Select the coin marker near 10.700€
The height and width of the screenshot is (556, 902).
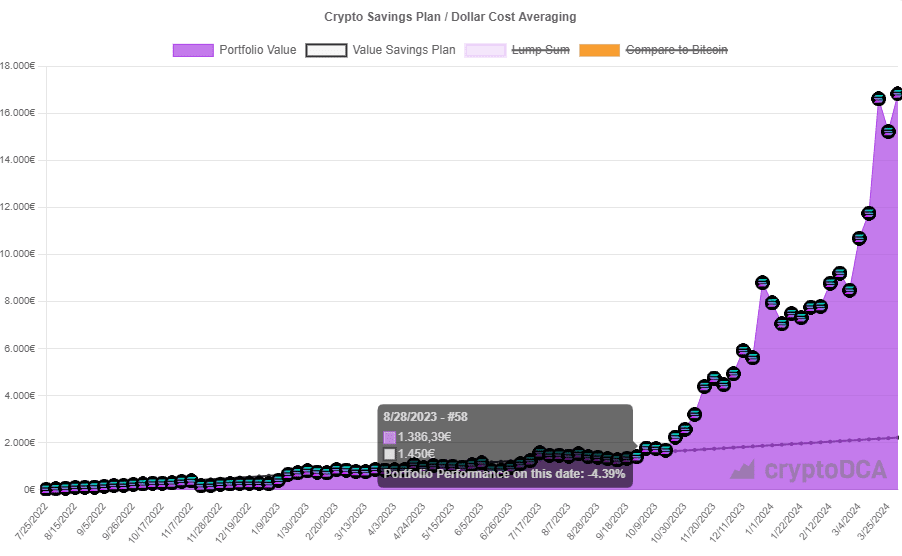point(859,238)
